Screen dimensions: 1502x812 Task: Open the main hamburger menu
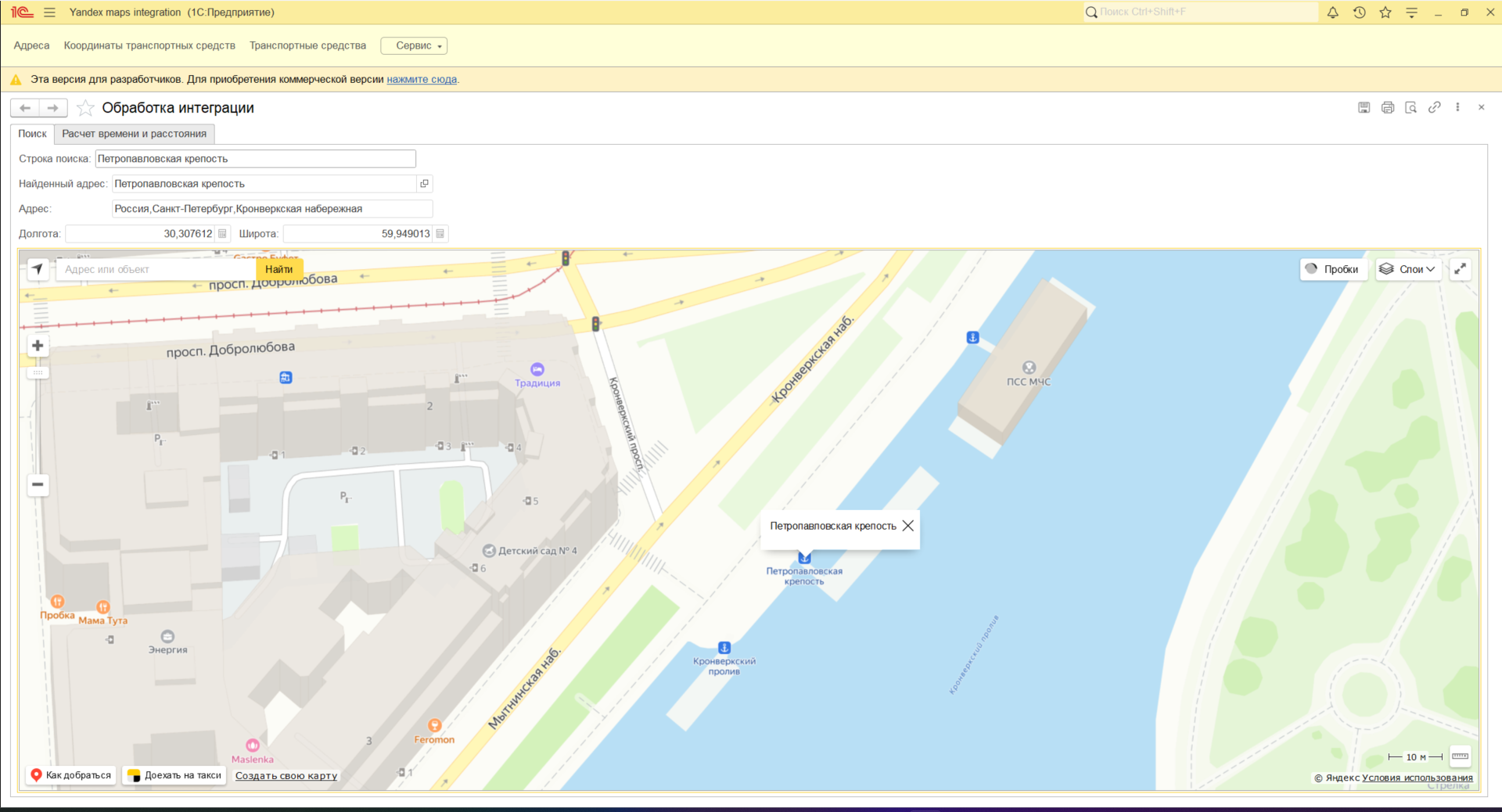[50, 13]
